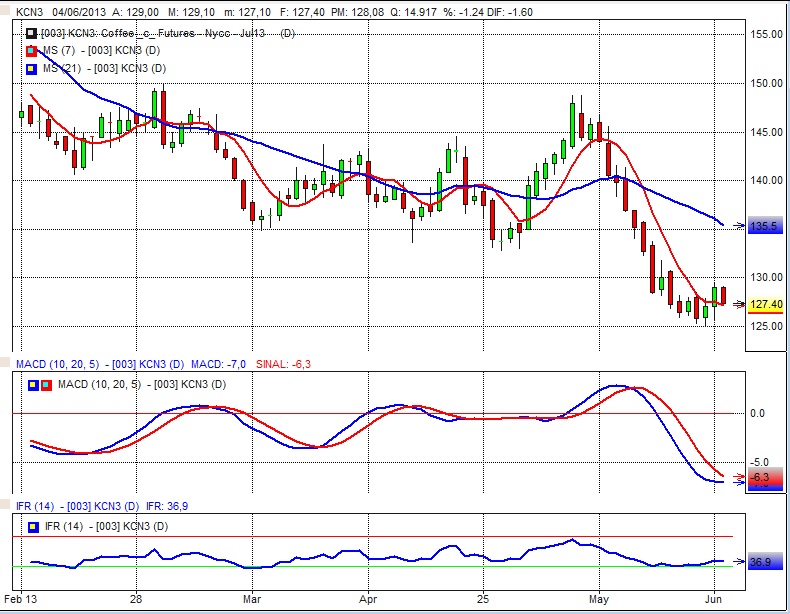The height and width of the screenshot is (614, 790).
Task: Click the arrow pointing to the 135.5 label
Action: (739, 226)
